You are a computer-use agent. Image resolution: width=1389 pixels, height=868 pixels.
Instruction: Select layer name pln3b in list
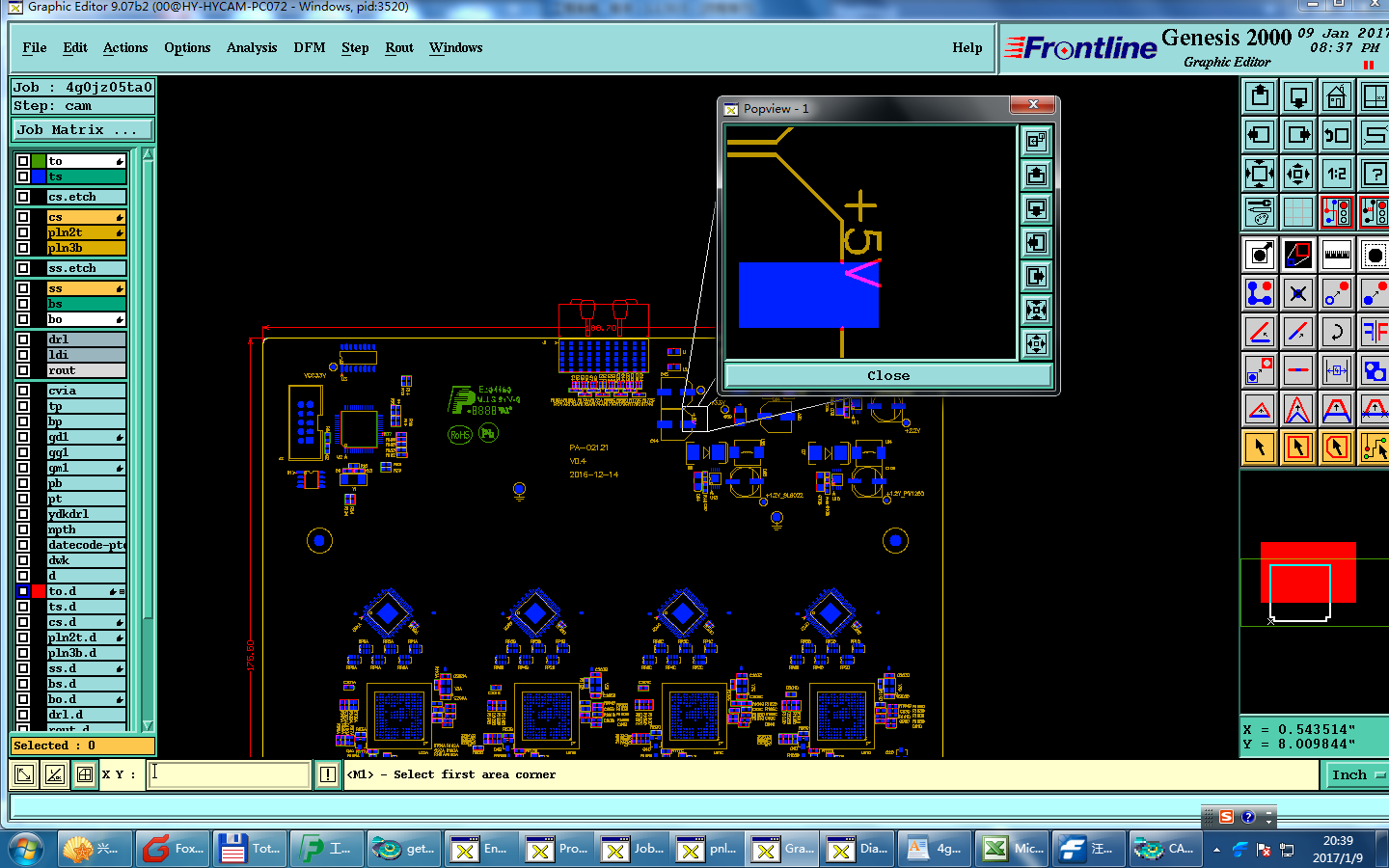pos(87,248)
